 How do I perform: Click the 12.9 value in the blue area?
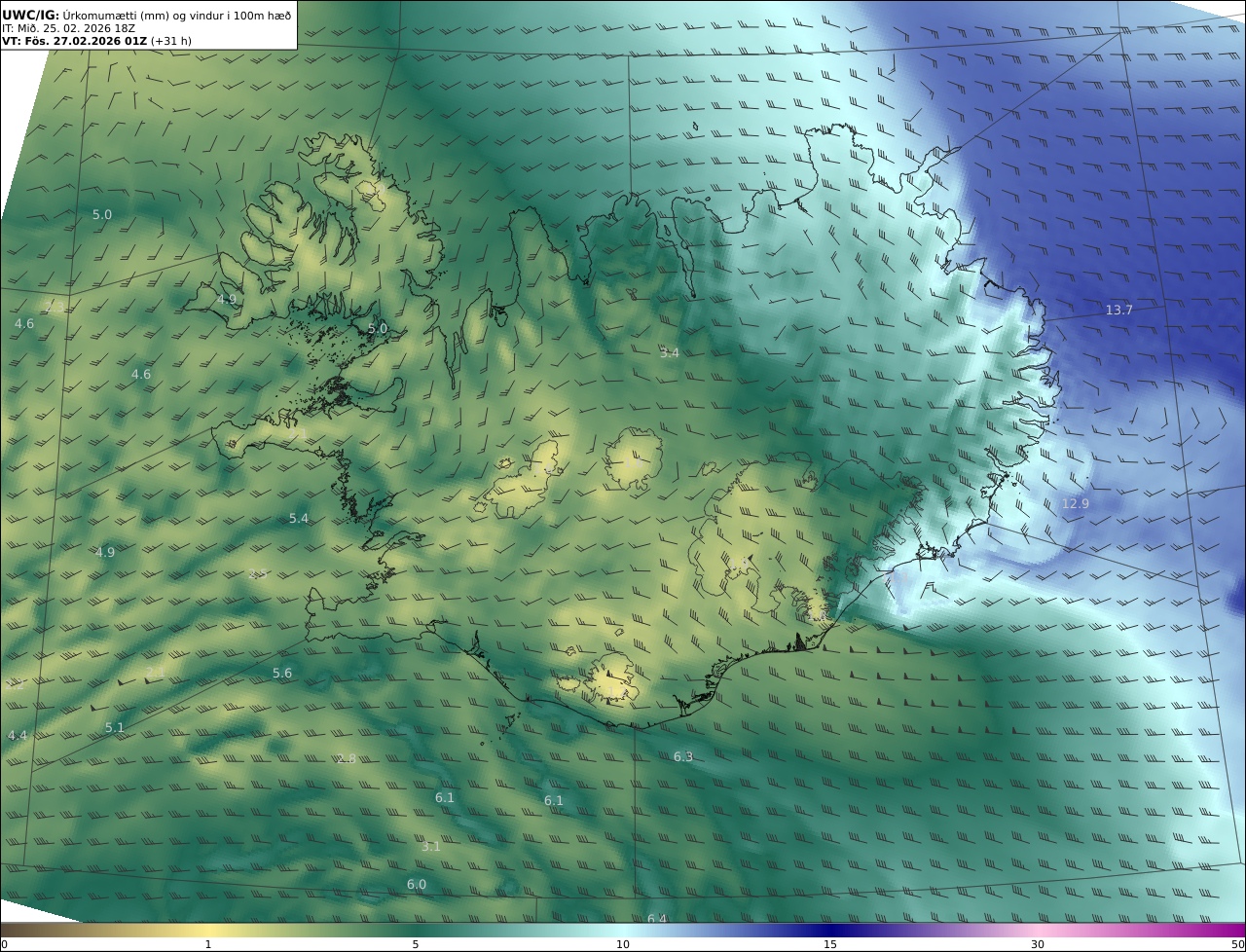(1075, 503)
